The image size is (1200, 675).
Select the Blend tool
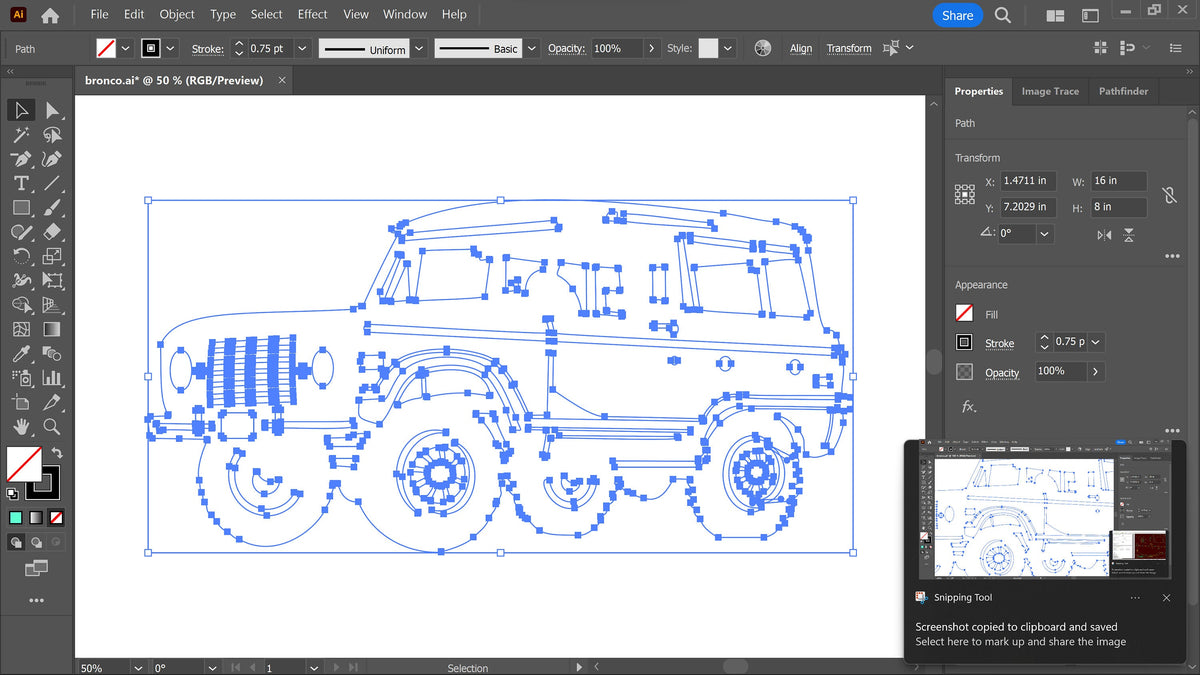point(52,354)
